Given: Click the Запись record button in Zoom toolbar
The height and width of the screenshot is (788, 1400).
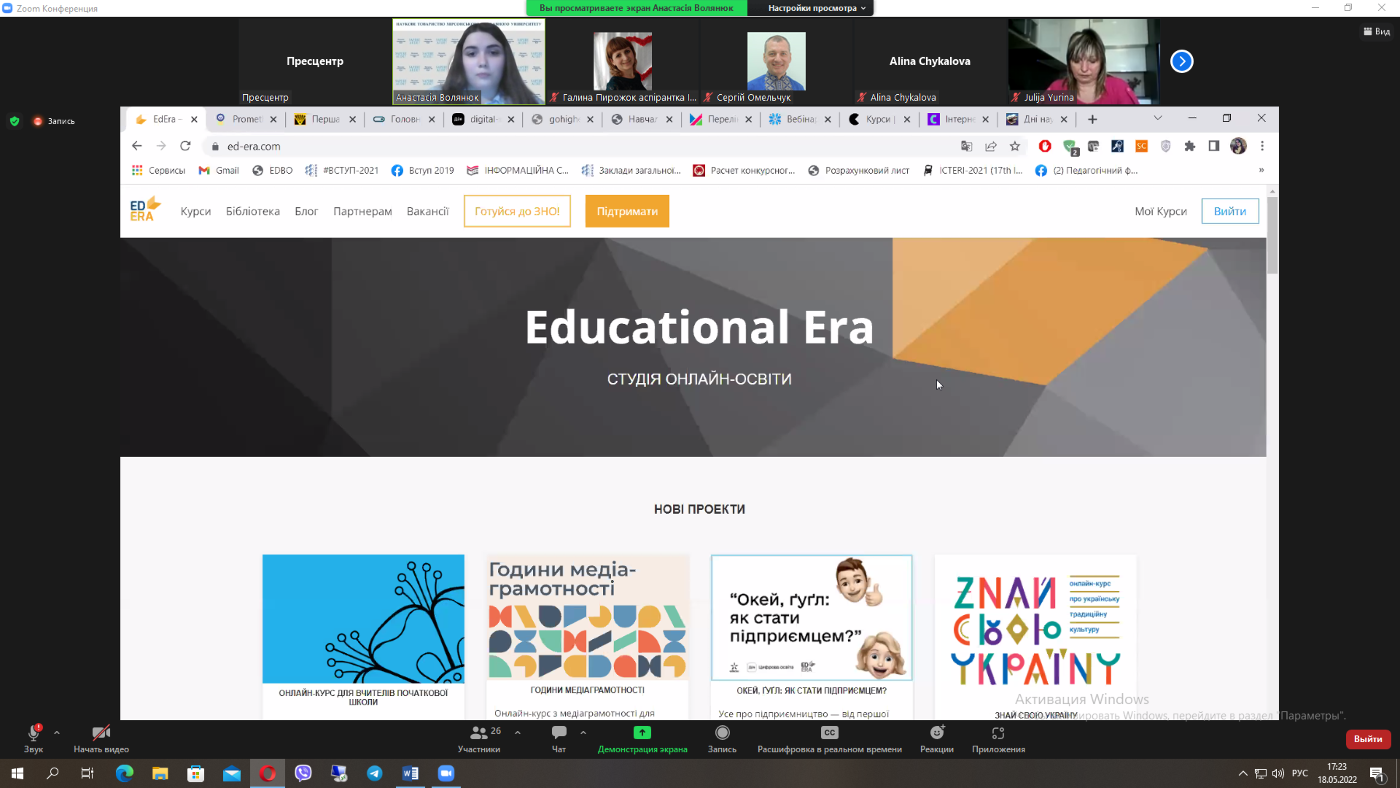Looking at the screenshot, I should 722,738.
